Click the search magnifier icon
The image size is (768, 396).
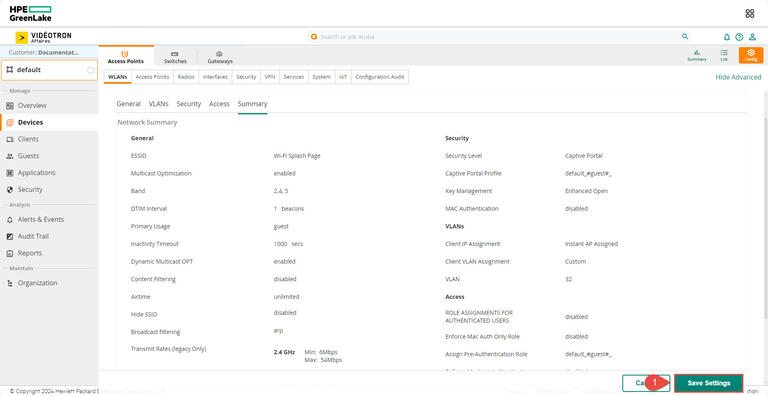coord(685,36)
